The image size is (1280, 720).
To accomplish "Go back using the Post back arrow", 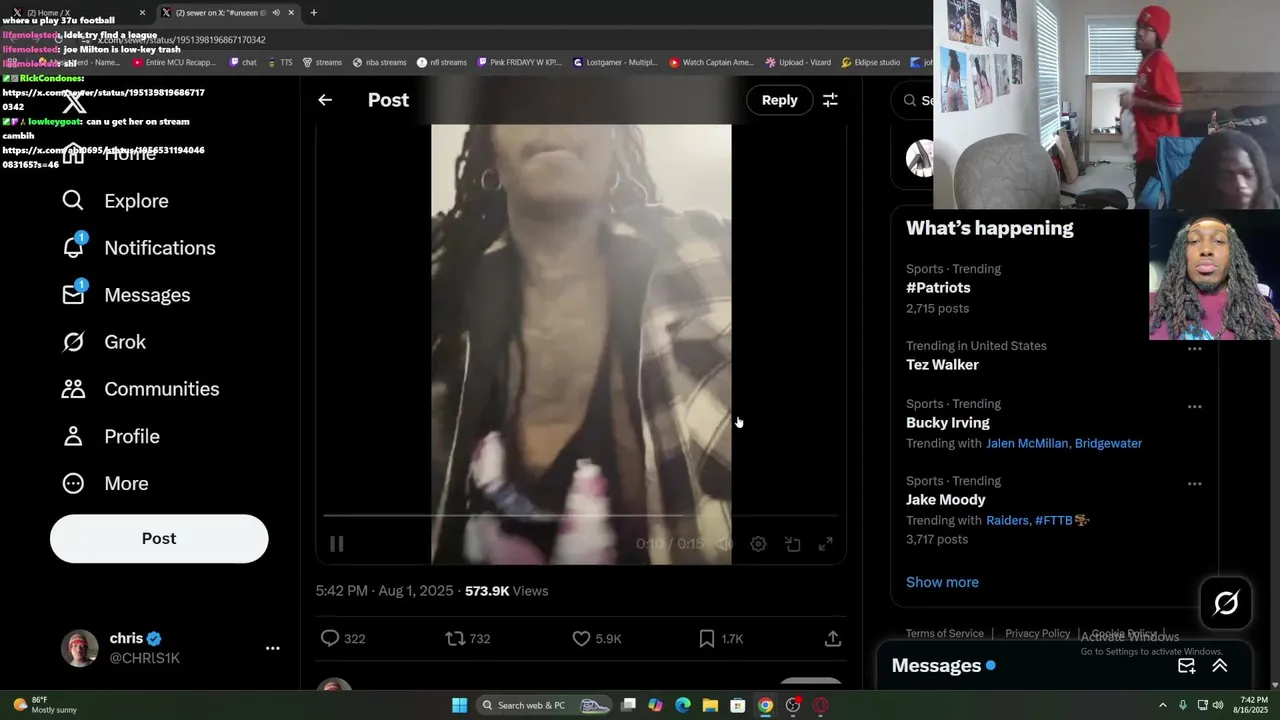I will [325, 100].
